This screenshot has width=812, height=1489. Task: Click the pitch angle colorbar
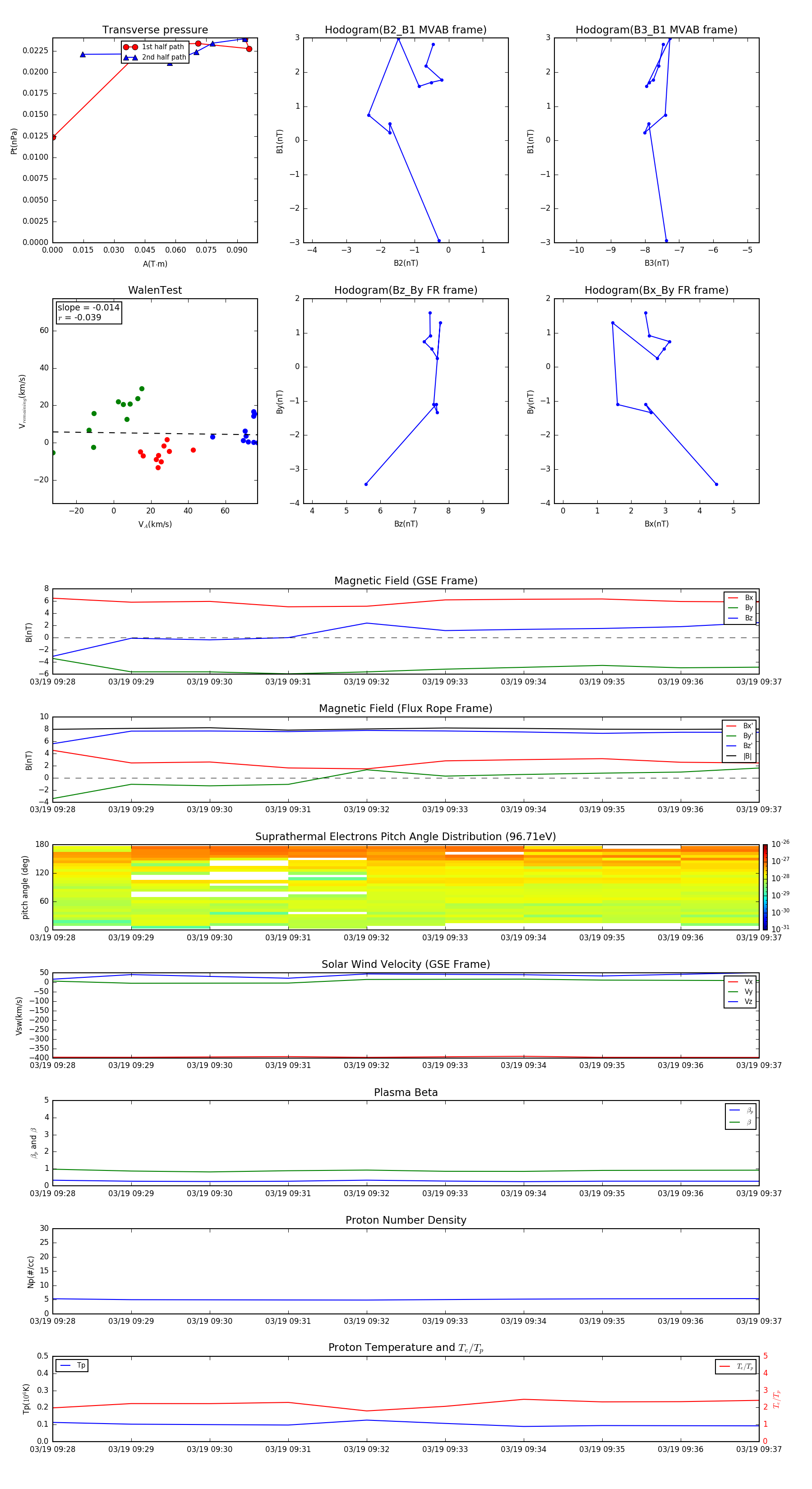(765, 887)
